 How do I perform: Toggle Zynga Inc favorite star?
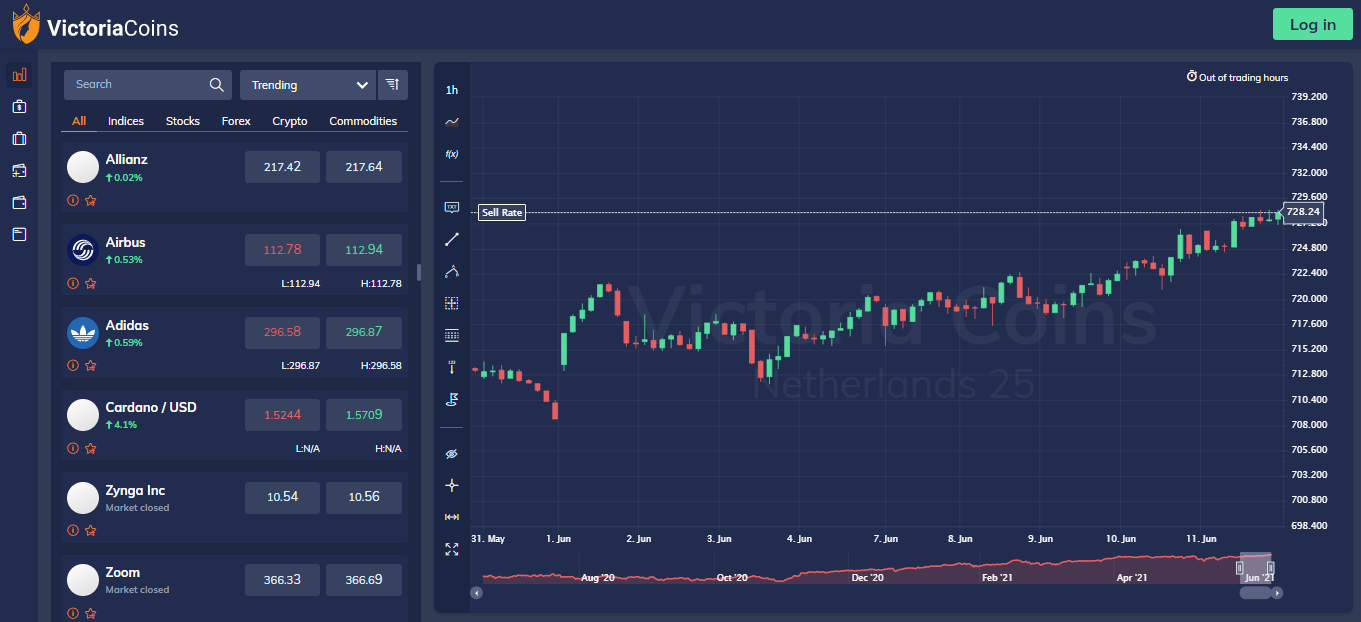pyautogui.click(x=90, y=530)
